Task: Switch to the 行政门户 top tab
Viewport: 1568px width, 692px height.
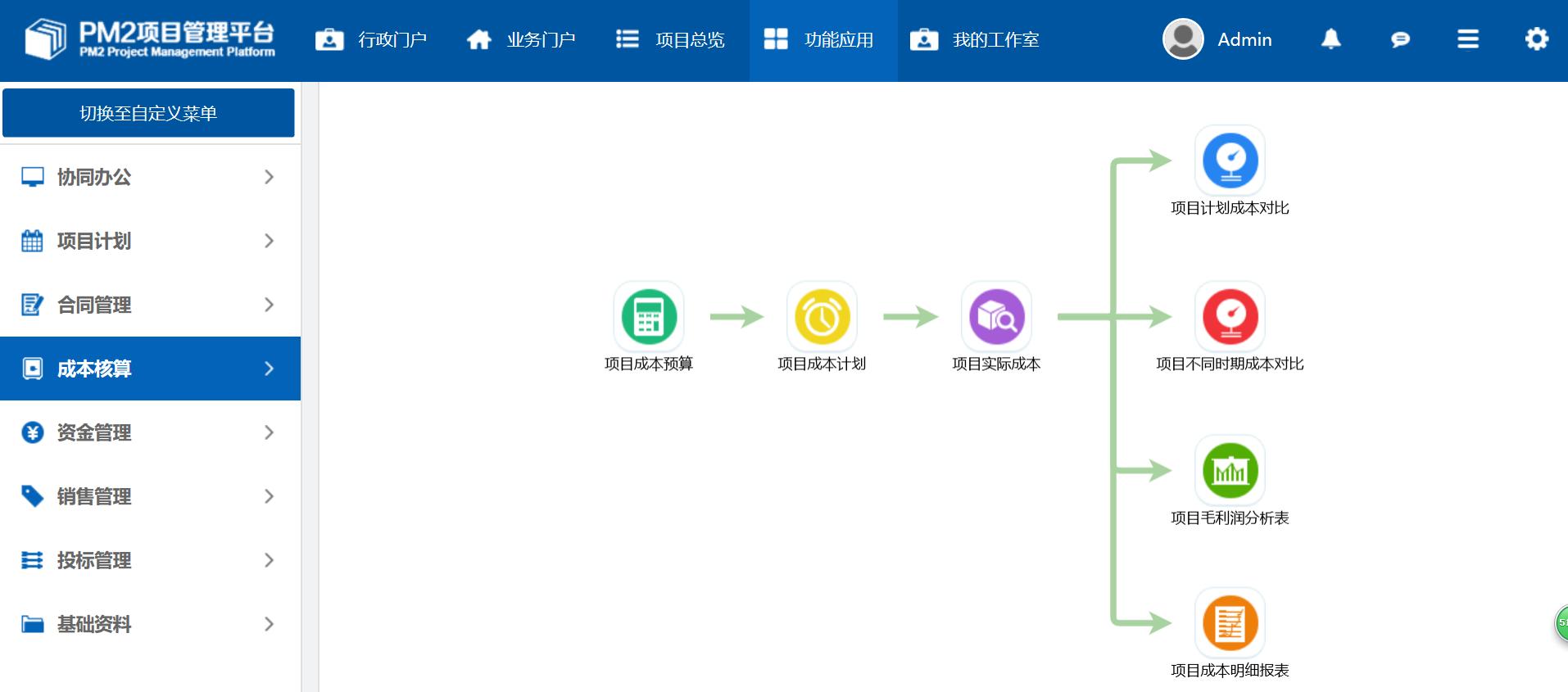Action: [372, 40]
